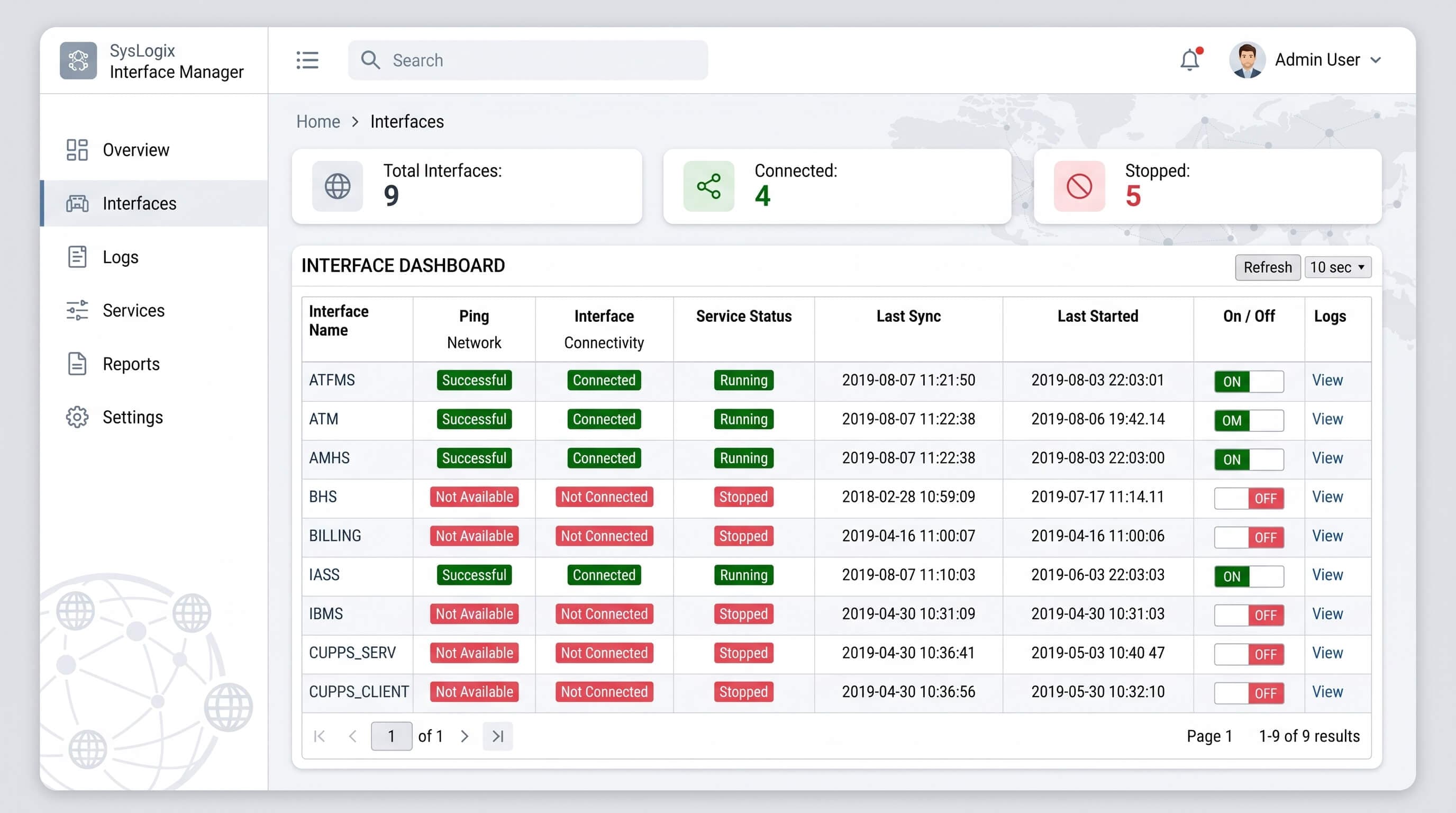The image size is (1456, 813).
Task: Open notifications bell icon
Action: pyautogui.click(x=1190, y=59)
